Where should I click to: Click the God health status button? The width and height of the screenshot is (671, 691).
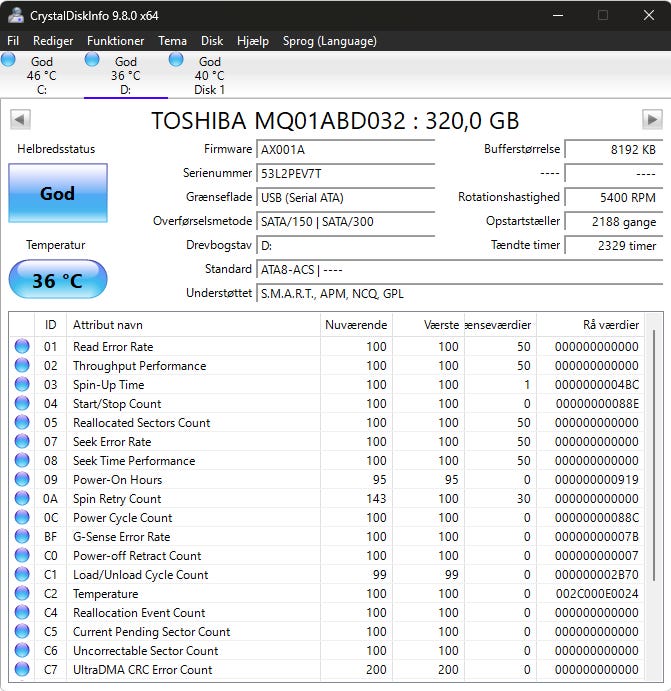[x=57, y=193]
